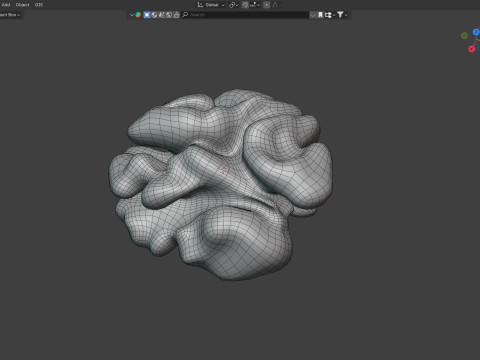This screenshot has height=360, width=480.
Task: Click the magnifier search icon
Action: (x=185, y=15)
